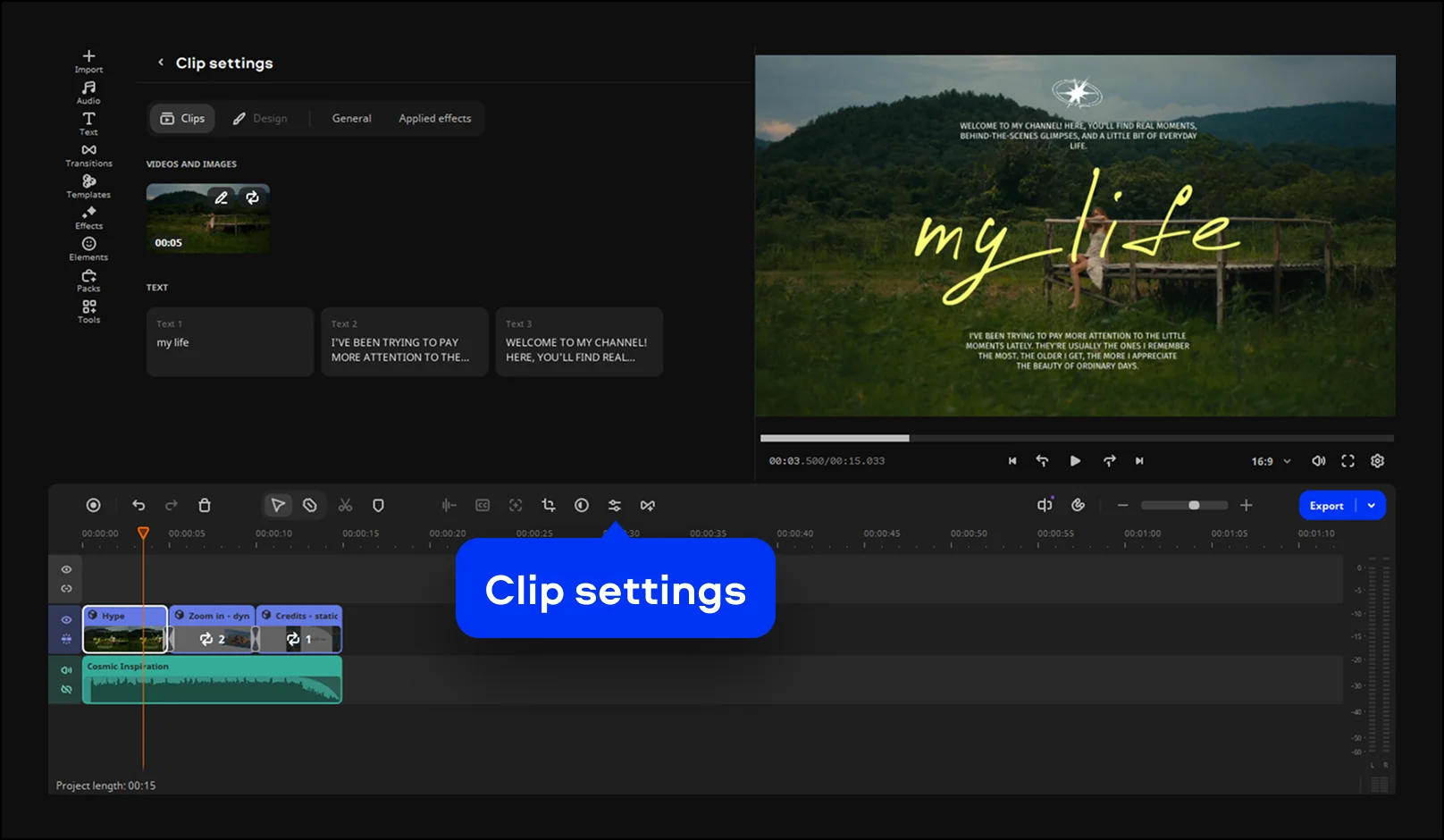Expand the Export options arrow
This screenshot has width=1444, height=840.
pyautogui.click(x=1372, y=506)
